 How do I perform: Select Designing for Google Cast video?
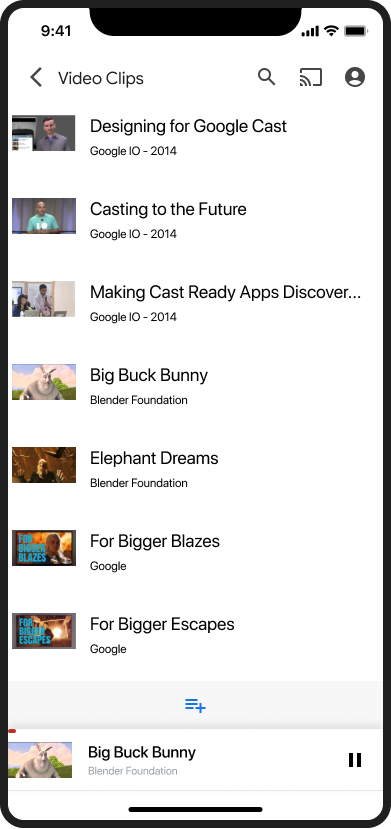click(195, 137)
